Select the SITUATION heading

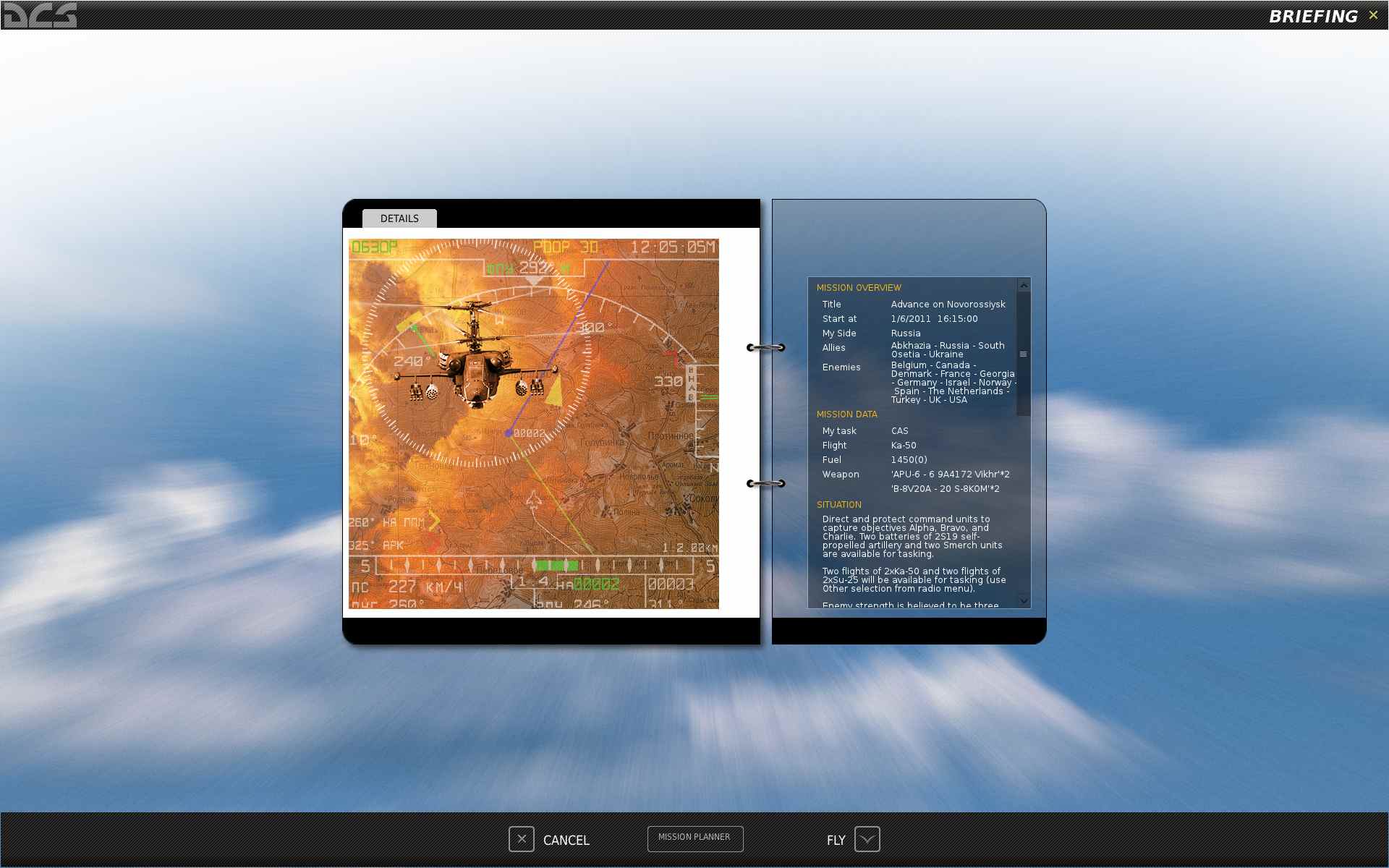838,505
